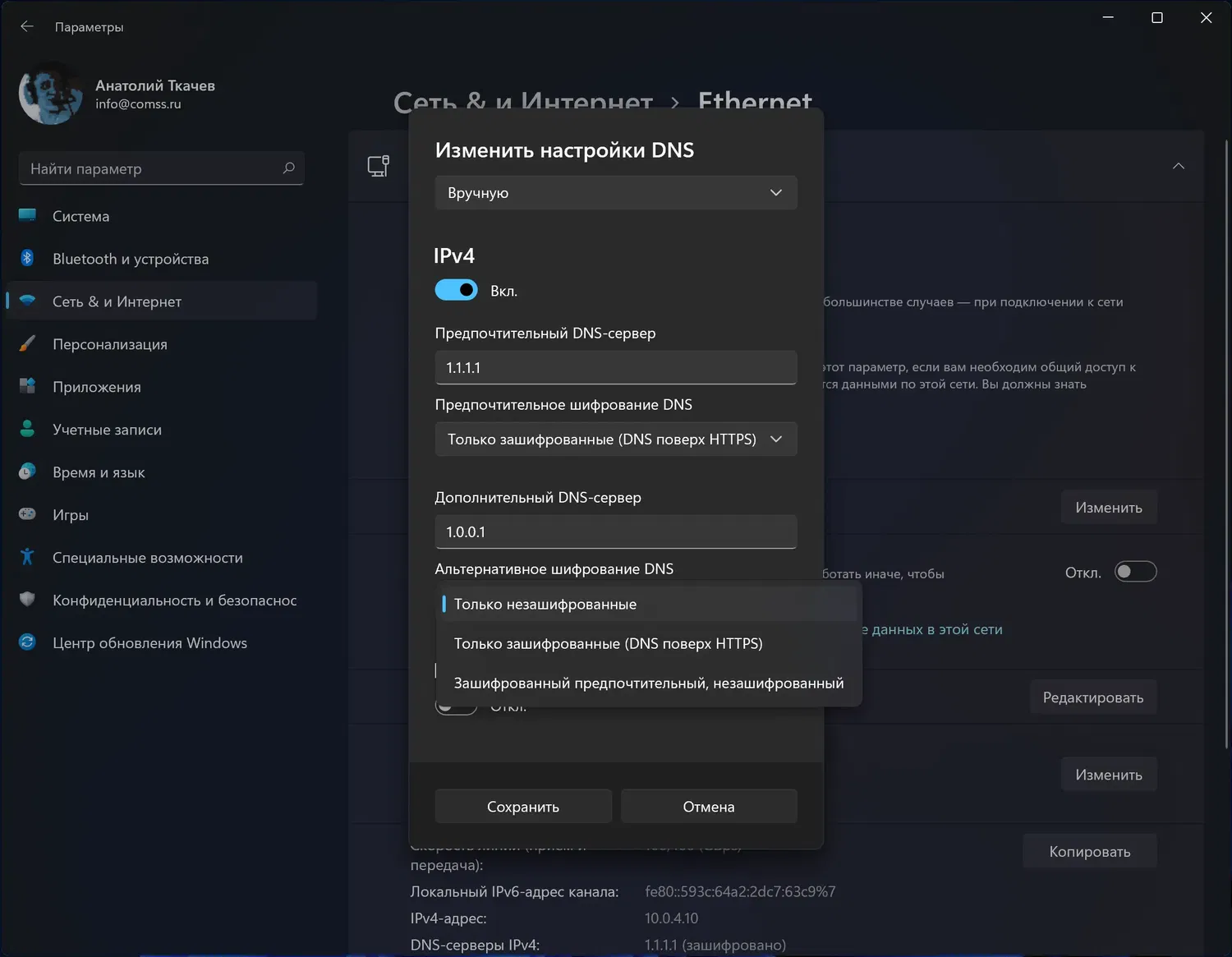1232x957 pixels.
Task: Click the Personalization paintbrush icon
Action: pos(27,343)
